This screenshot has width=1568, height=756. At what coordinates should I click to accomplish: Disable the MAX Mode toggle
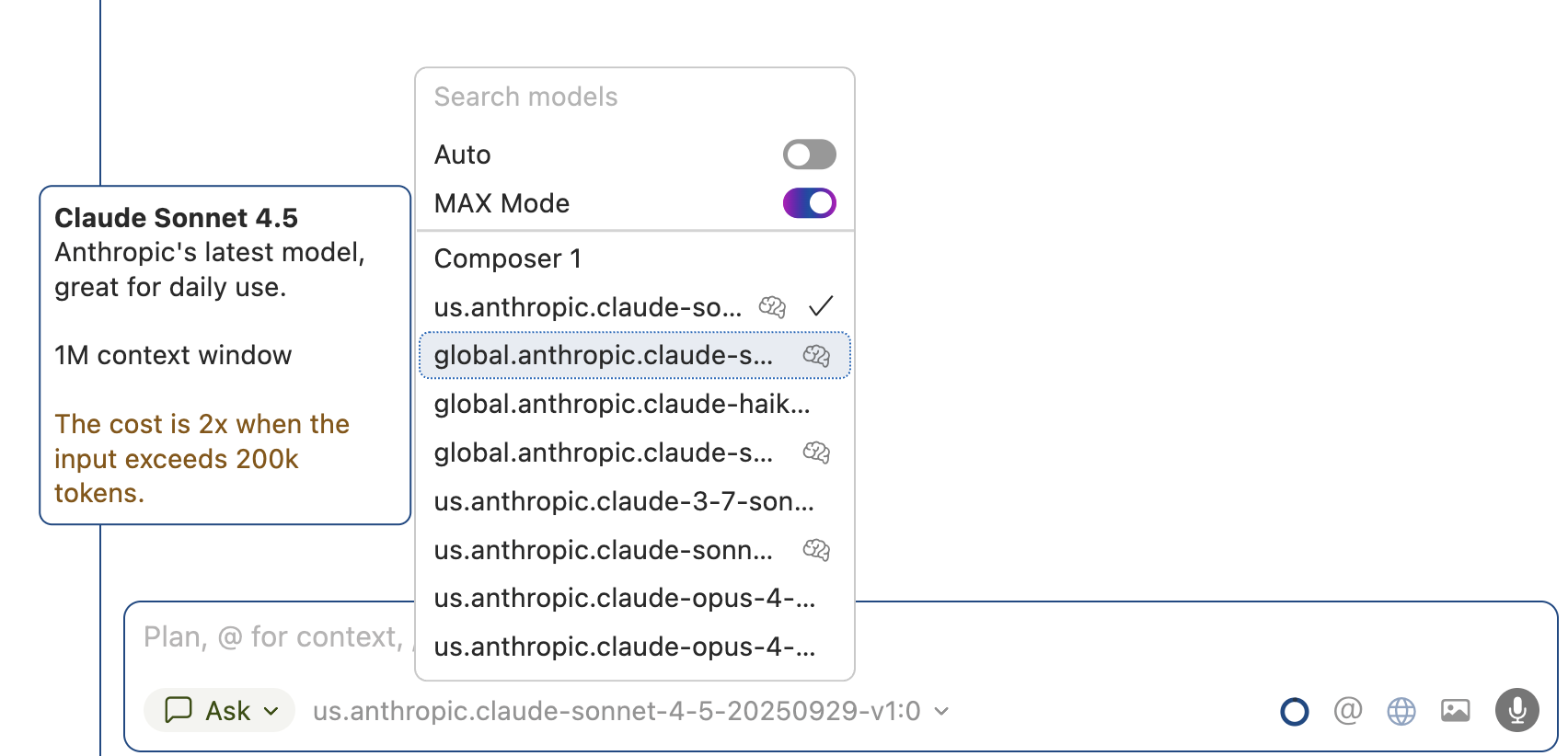point(809,203)
